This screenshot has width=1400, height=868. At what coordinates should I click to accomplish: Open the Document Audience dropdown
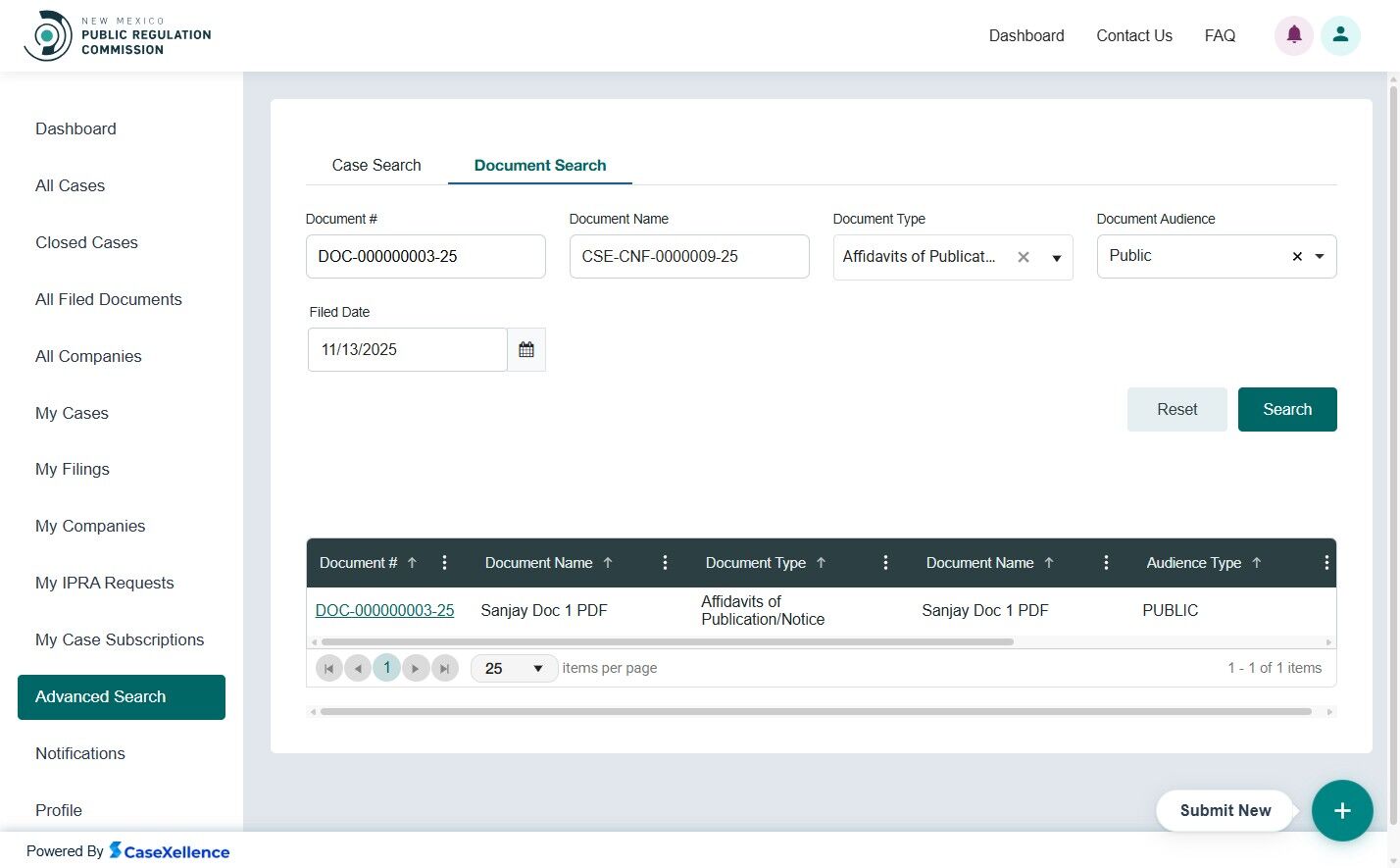1319,256
